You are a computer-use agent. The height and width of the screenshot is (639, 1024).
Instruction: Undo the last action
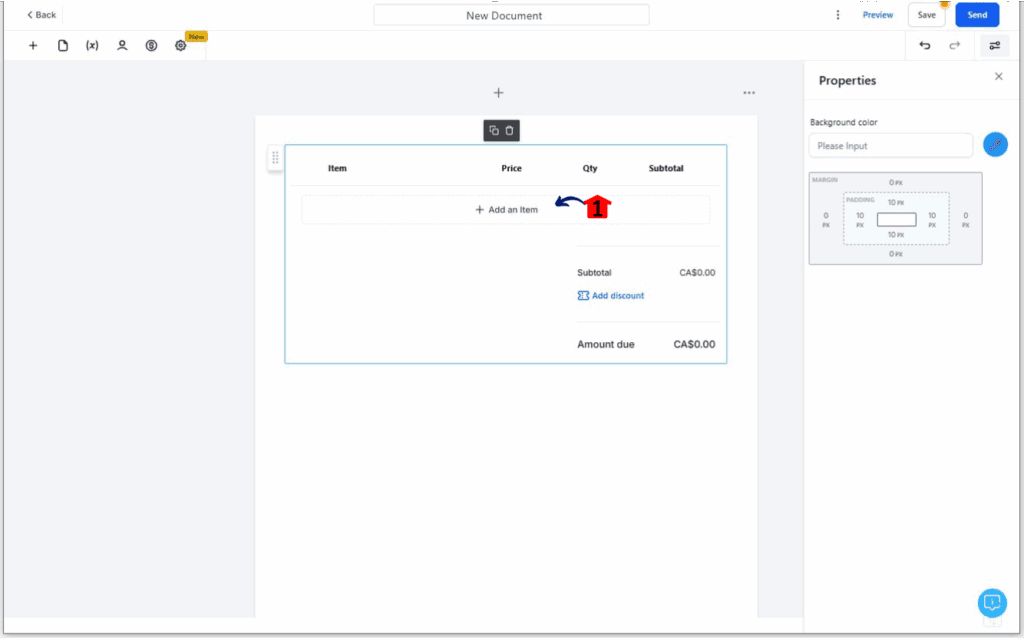(925, 45)
